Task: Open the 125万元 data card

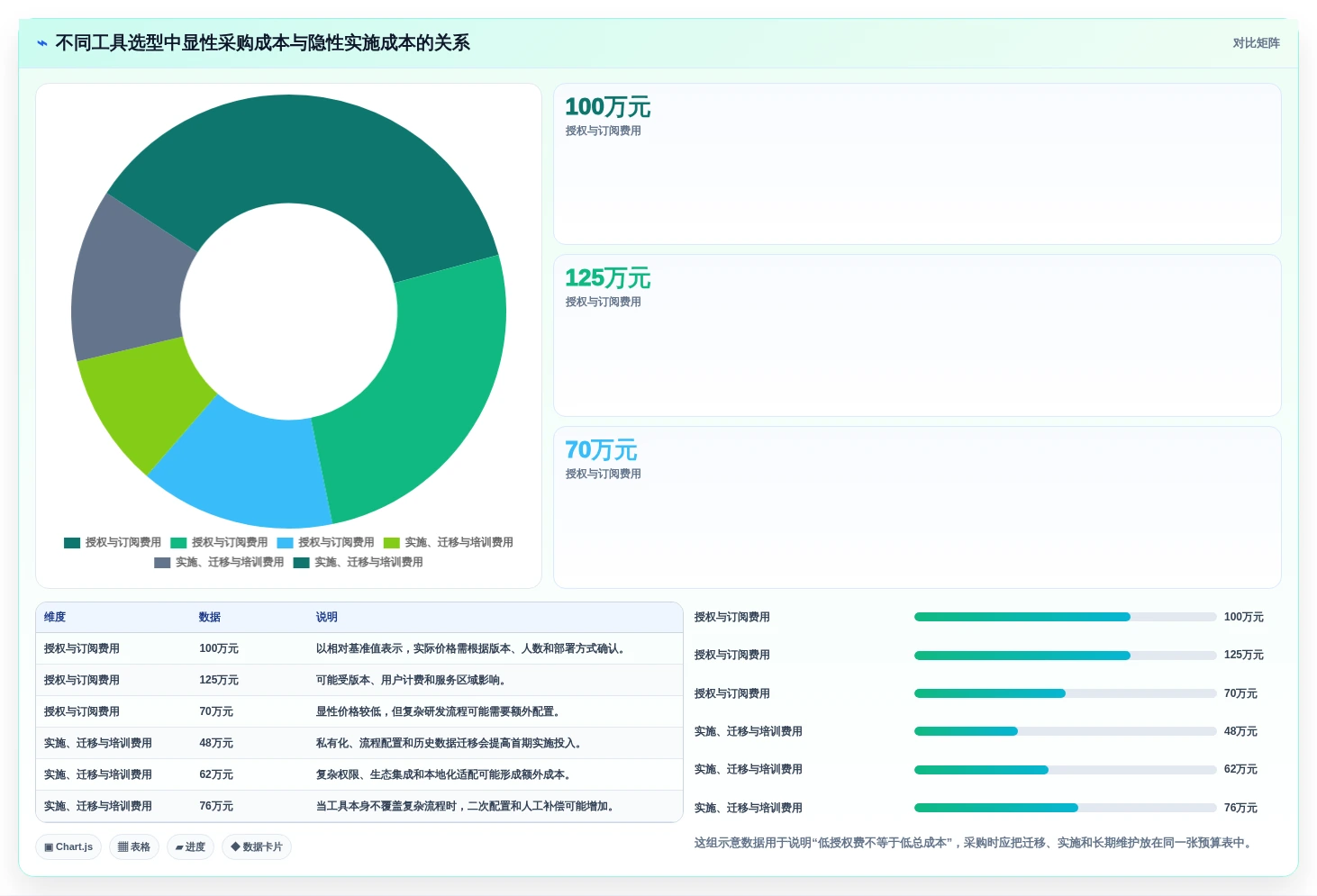Action: pyautogui.click(x=917, y=335)
